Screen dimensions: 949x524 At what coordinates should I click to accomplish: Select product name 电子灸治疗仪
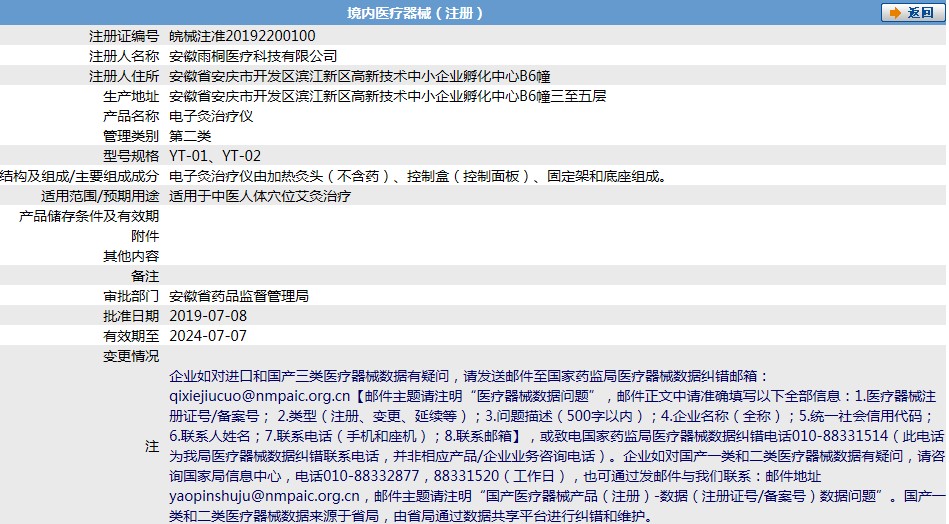pos(211,116)
